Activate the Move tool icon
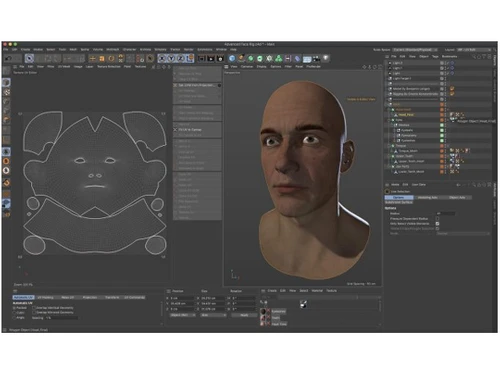Viewport: 500px width, 375px height. pos(92,59)
